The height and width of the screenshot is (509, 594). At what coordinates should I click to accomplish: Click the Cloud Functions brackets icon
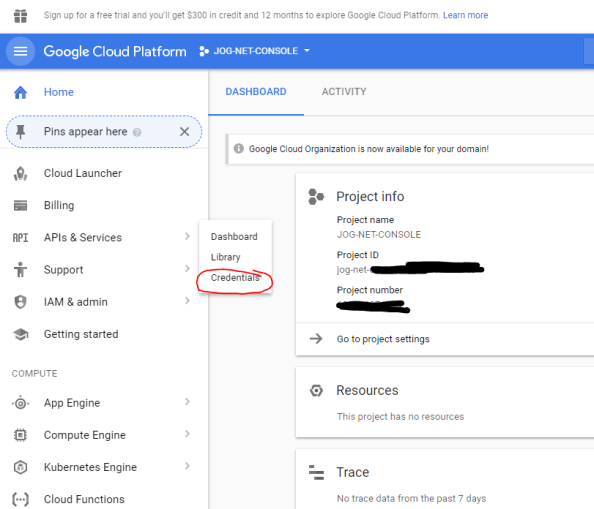coord(20,499)
